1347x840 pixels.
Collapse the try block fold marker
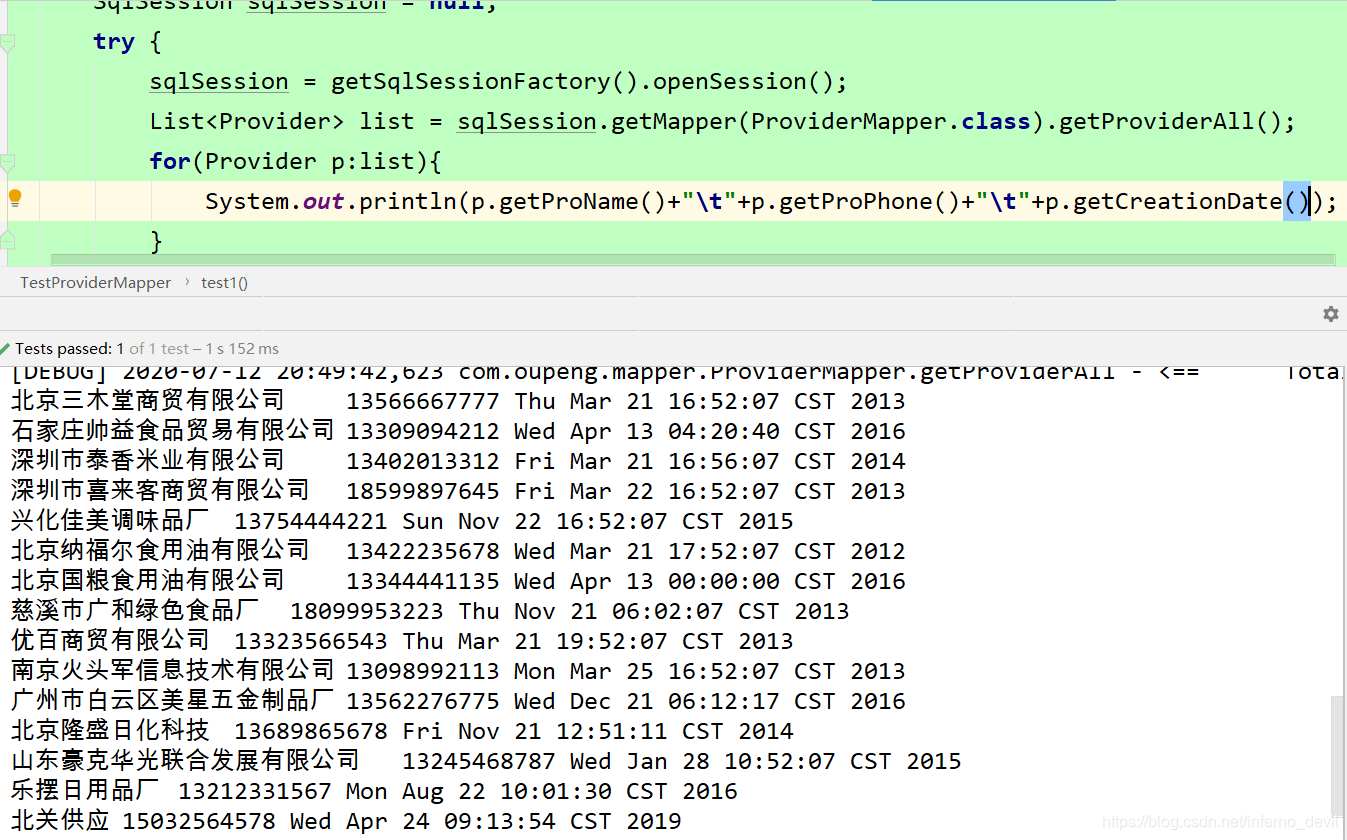(x=7, y=42)
